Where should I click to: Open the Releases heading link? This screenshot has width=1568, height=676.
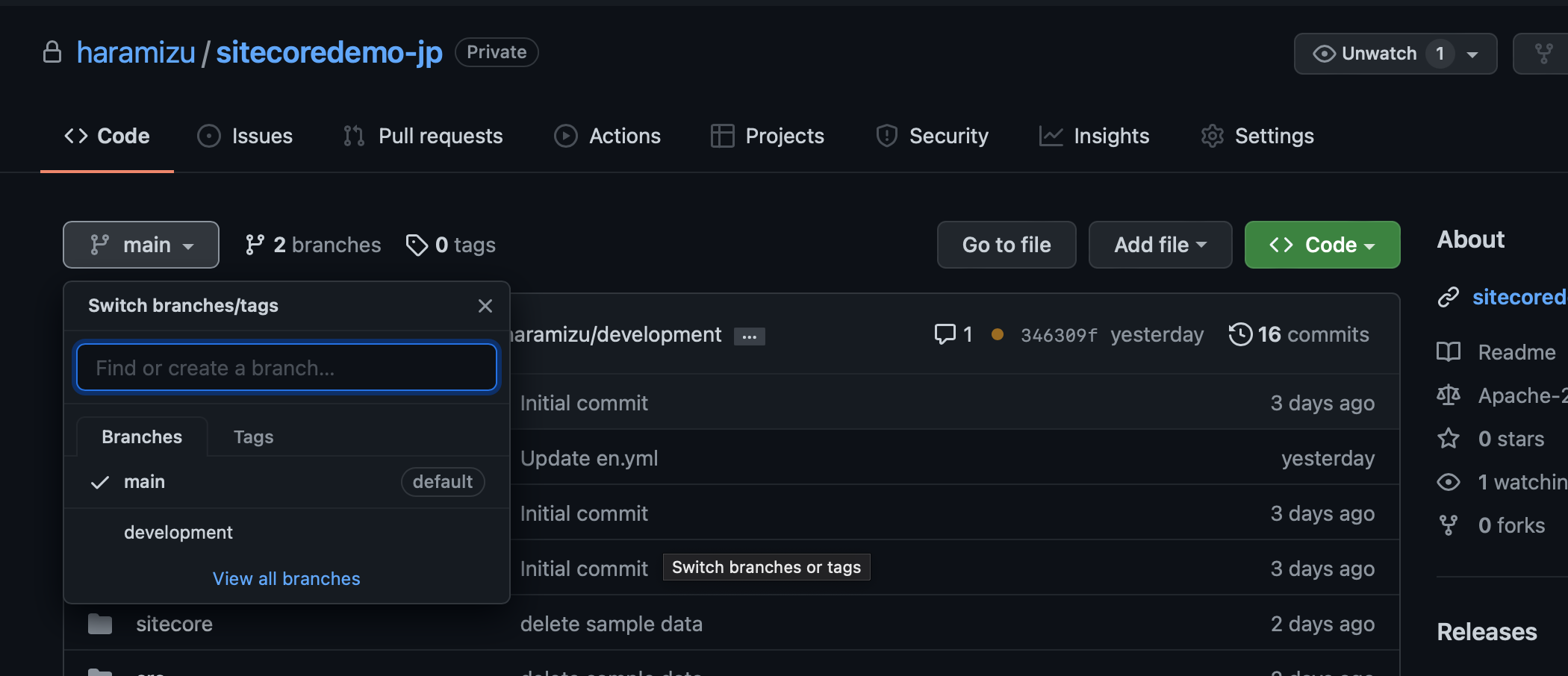pos(1487,632)
